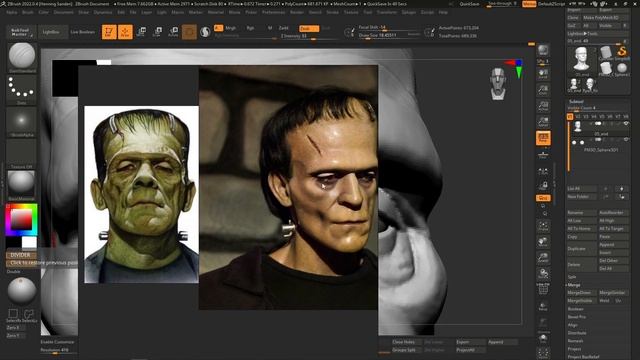Open the current brush thumbnail
Screen dimensions: 640x360
22,56
